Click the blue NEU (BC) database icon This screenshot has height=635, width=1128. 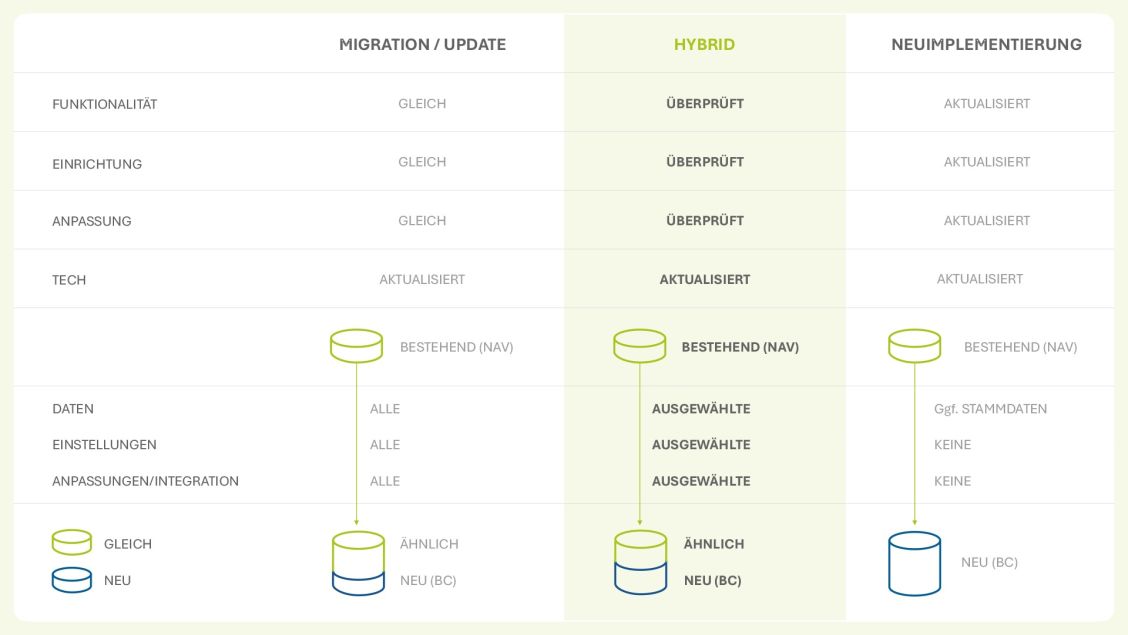click(914, 563)
